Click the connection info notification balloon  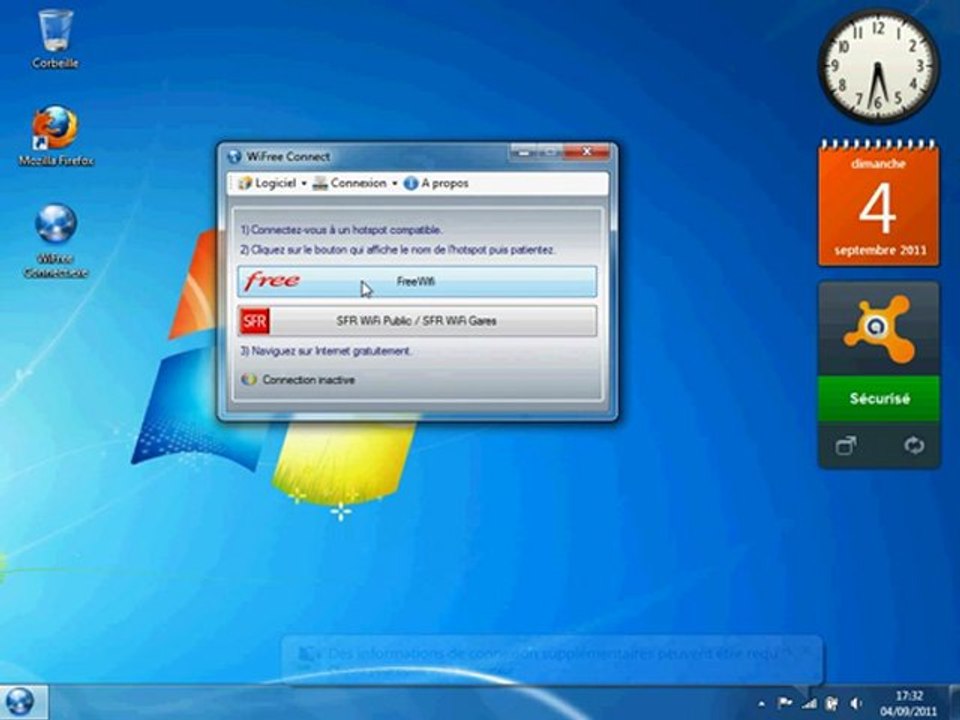point(551,660)
